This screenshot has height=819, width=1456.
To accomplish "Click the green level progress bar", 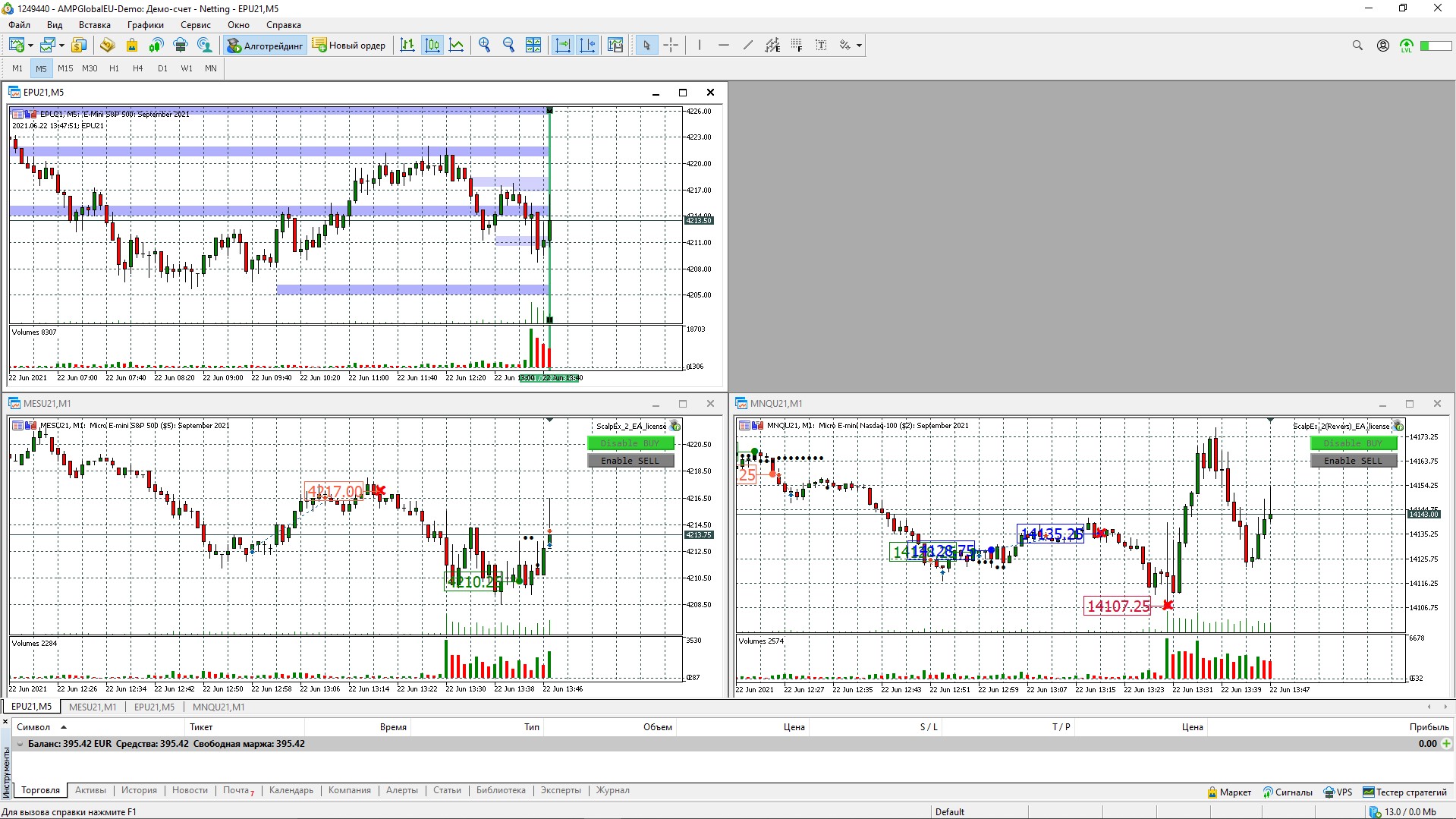I will coord(1436,46).
